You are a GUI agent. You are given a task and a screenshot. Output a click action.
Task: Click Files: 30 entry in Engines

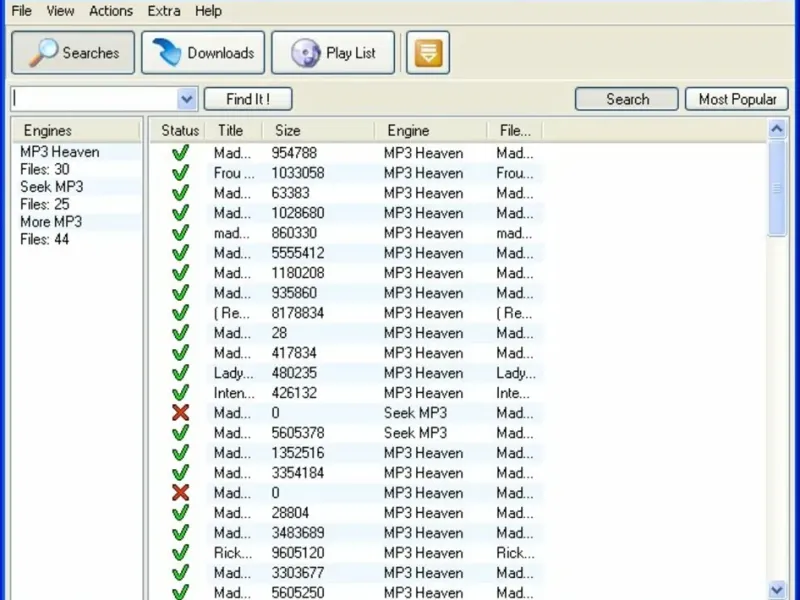pyautogui.click(x=45, y=169)
